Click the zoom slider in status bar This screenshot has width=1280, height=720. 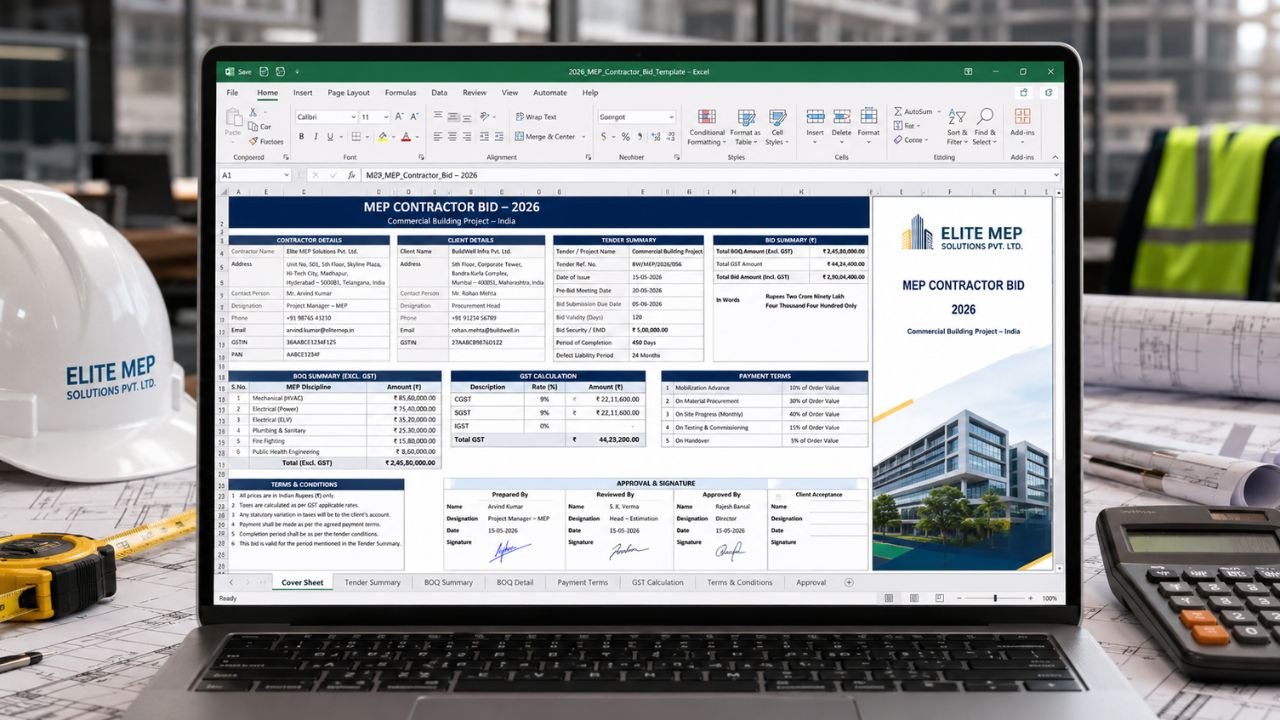click(994, 598)
